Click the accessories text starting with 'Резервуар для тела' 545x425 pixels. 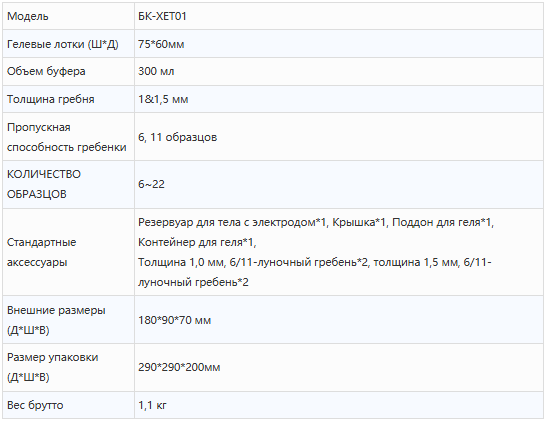[x=316, y=252]
